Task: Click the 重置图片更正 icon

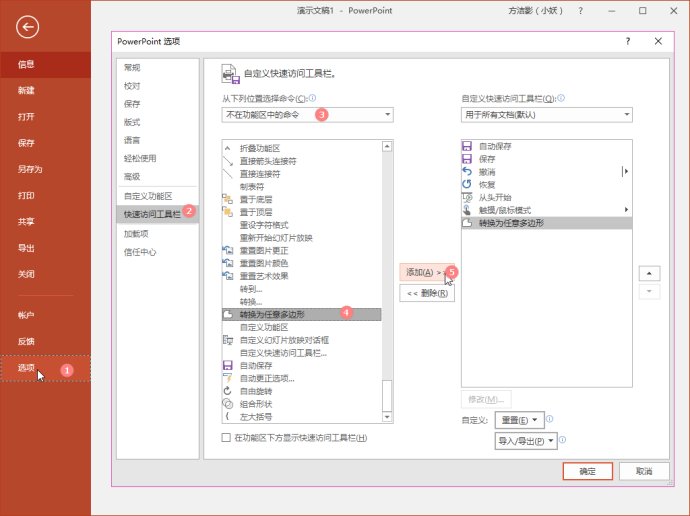Action: (x=228, y=250)
